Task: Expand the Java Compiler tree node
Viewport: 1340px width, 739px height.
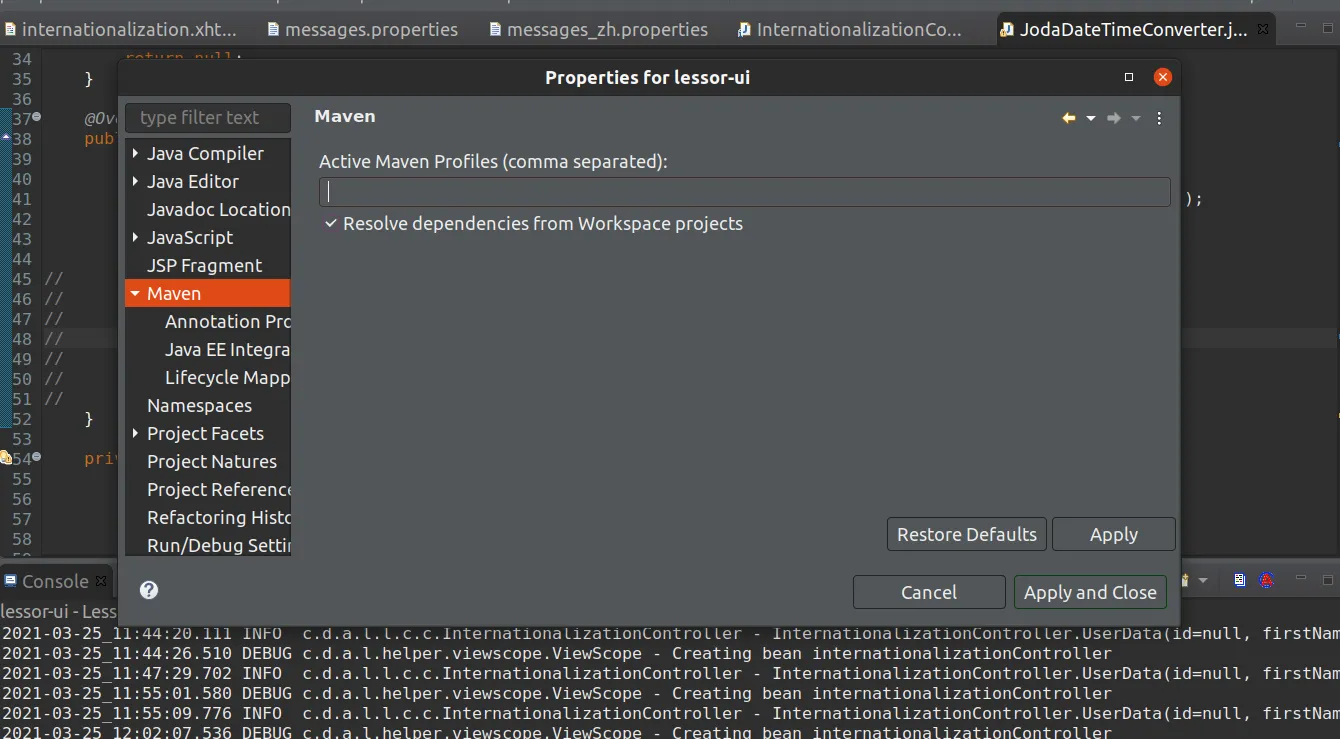Action: click(x=135, y=153)
